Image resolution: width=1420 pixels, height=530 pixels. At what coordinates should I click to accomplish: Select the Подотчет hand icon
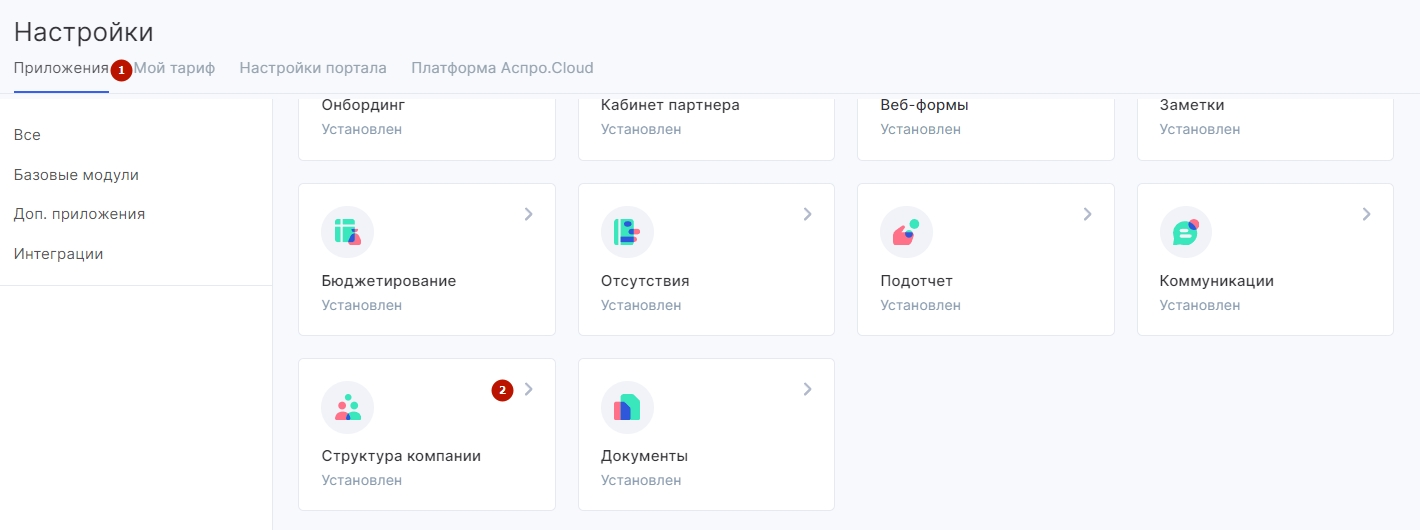pyautogui.click(x=906, y=232)
